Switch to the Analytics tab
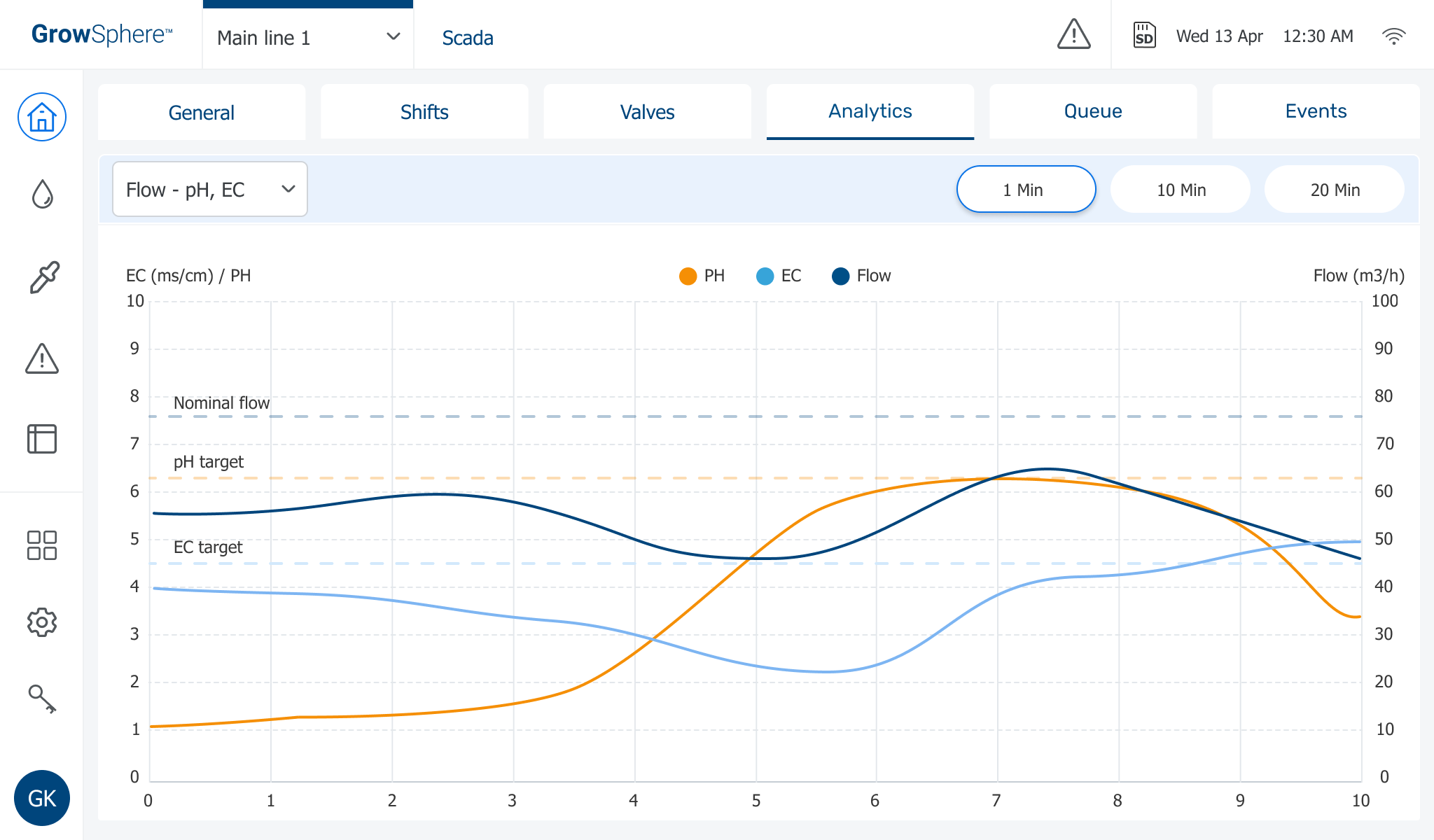This screenshot has height=840, width=1434. (x=870, y=111)
